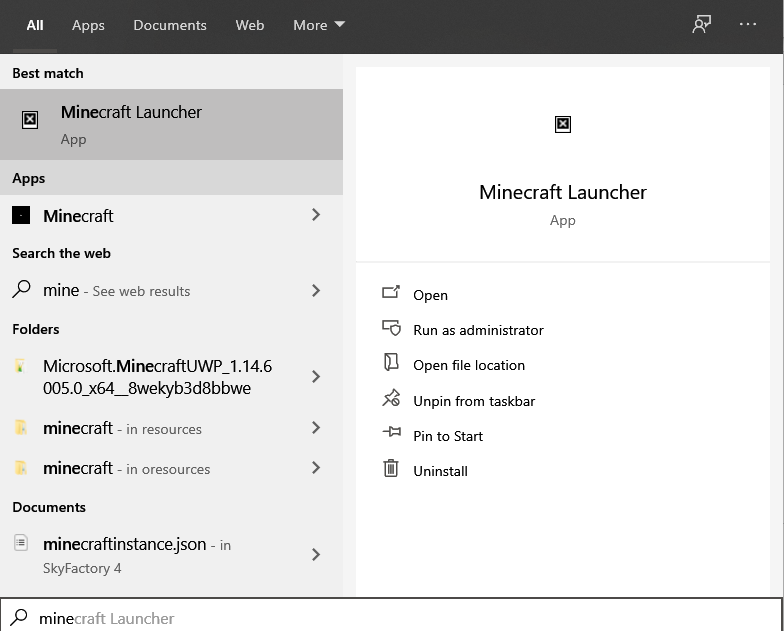Select 'minecraft - in resources' folder

pos(172,428)
